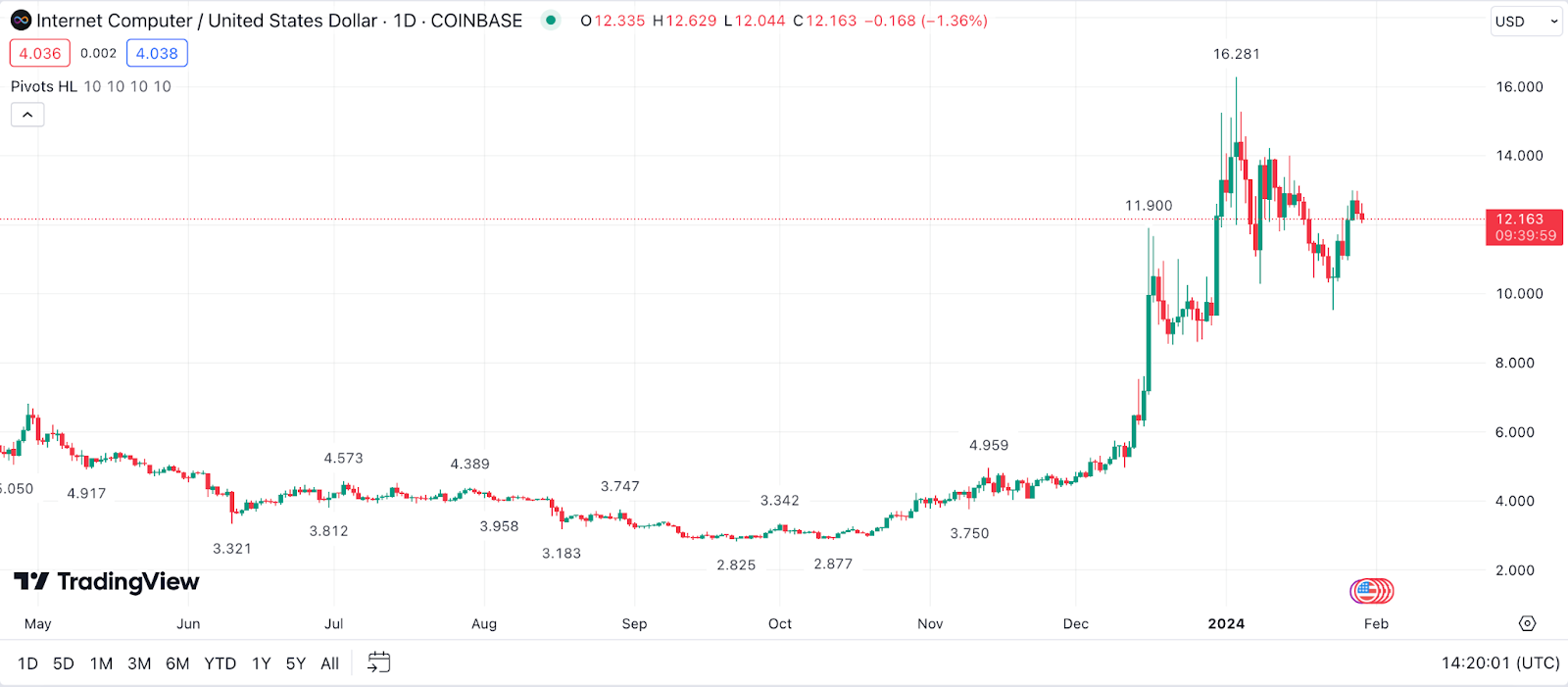Viewport: 1568px width, 687px height.
Task: Click the 0.002 spread value
Action: pyautogui.click(x=98, y=53)
